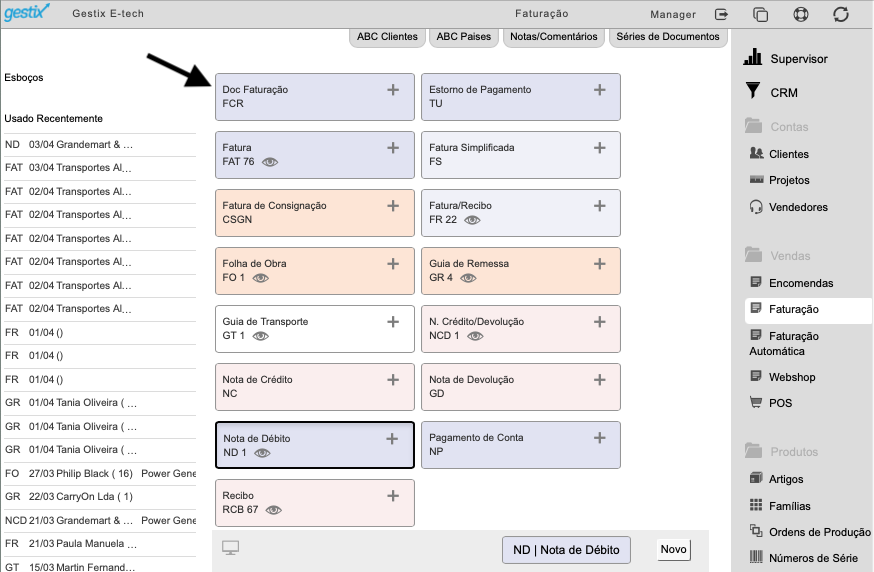874x572 pixels.
Task: Click the help lifebuoy icon
Action: click(x=801, y=14)
